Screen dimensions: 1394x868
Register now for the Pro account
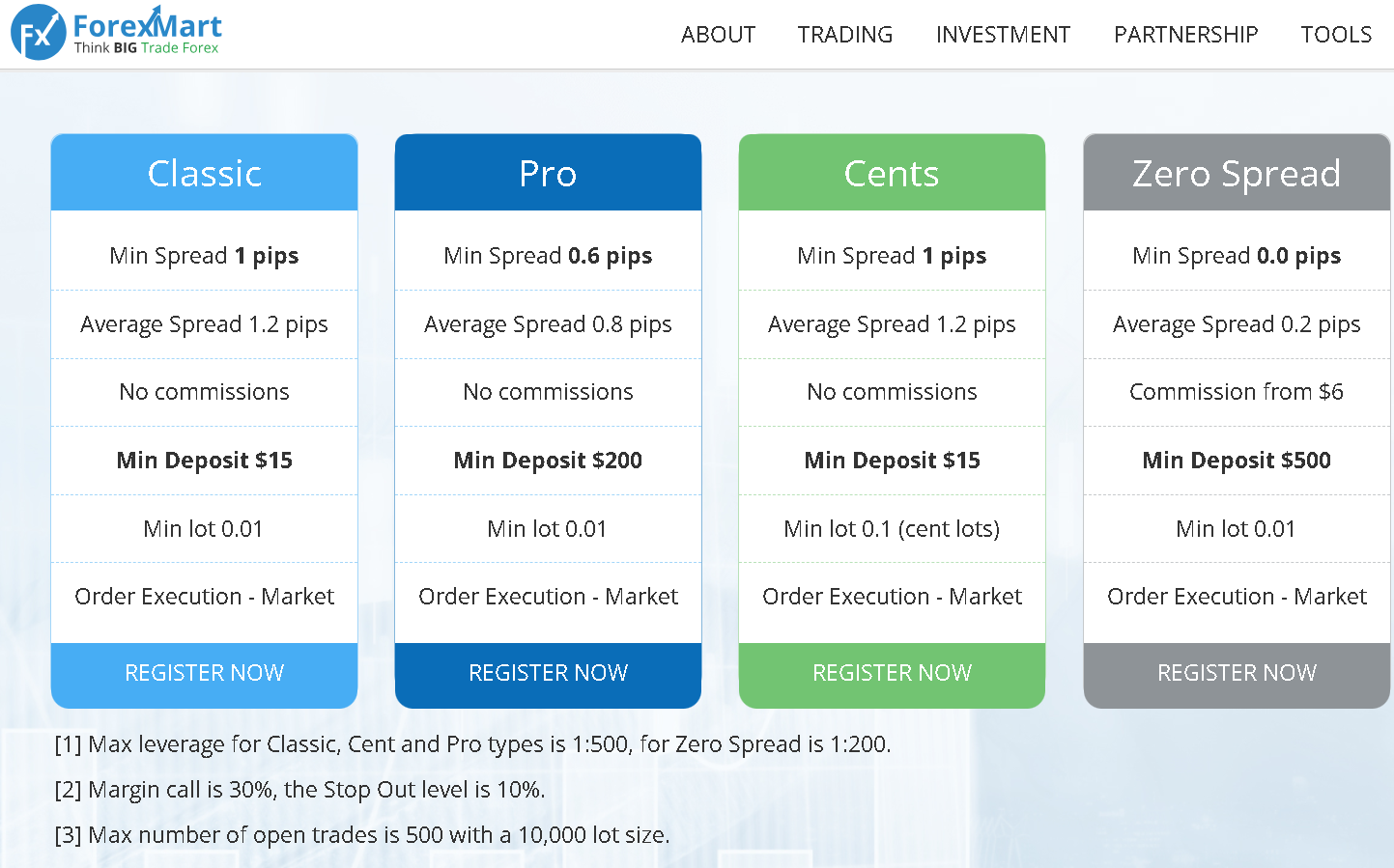(548, 673)
